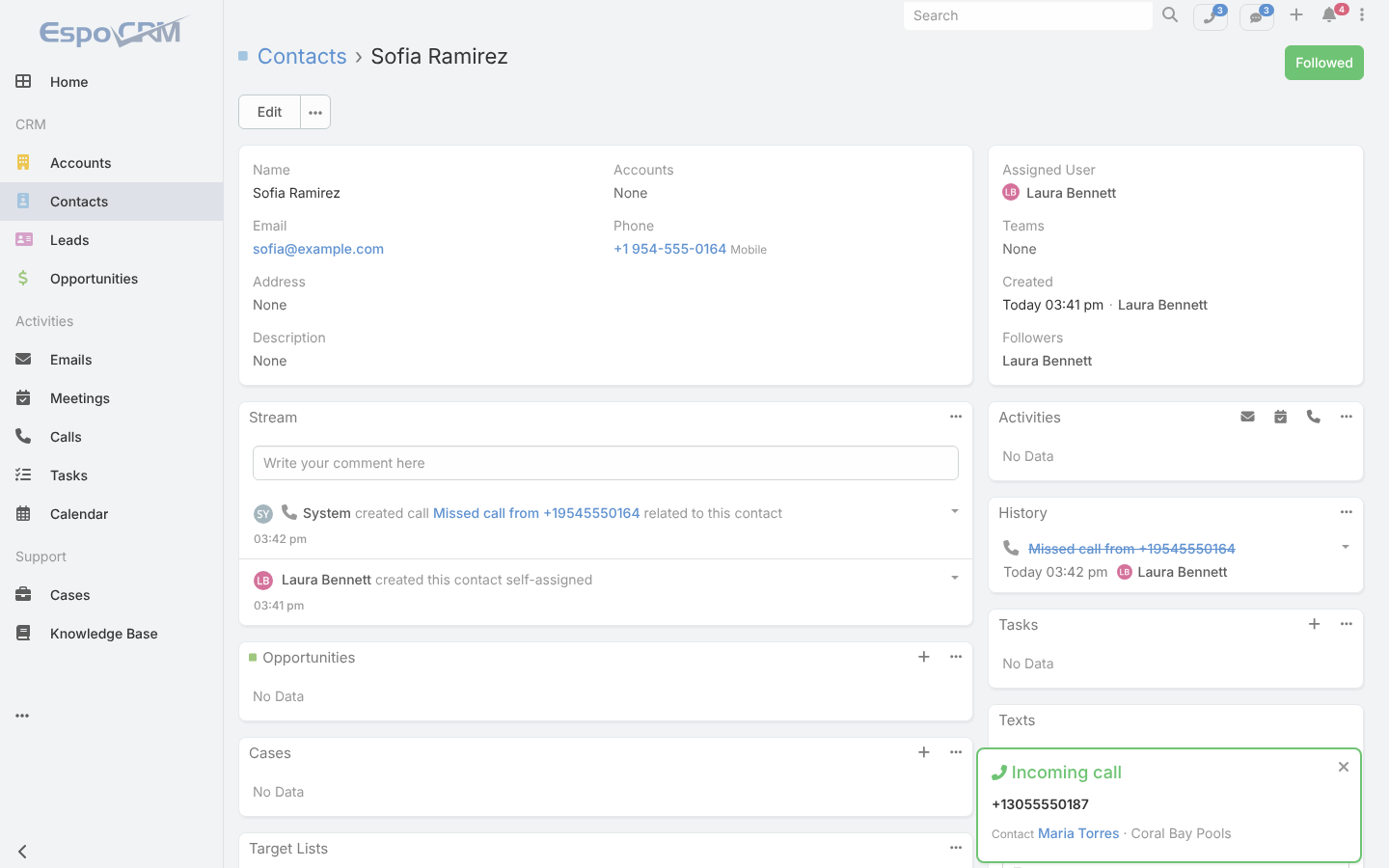1389x868 pixels.
Task: Open Maria Torres contact from incoming call
Action: [1078, 833]
